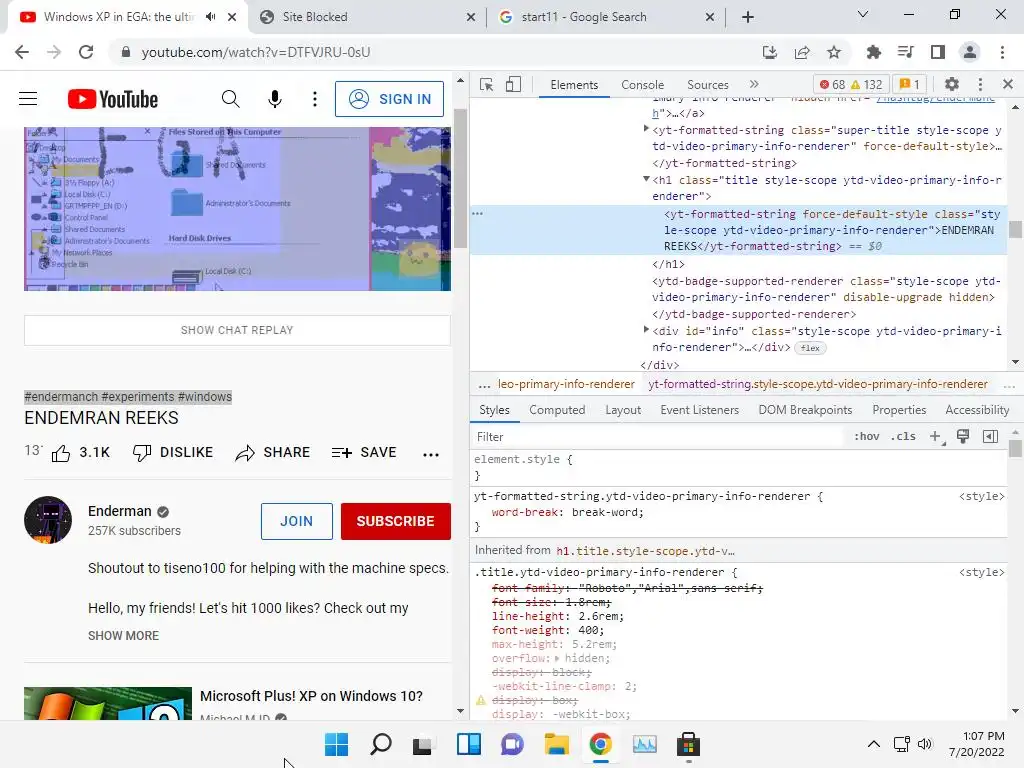Switch to the Sources panel tab
Screen dimensions: 1024x768
(x=707, y=85)
